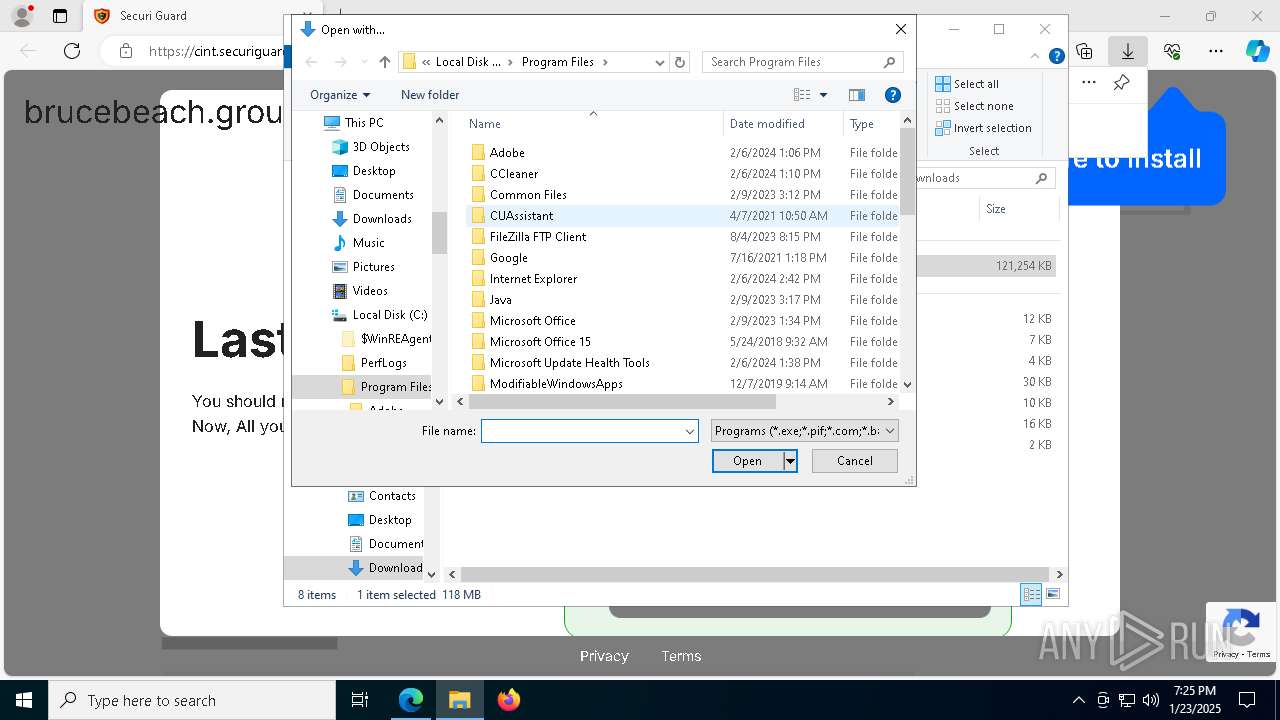The image size is (1280, 720).
Task: Click the CCleaner folder icon
Action: [478, 174]
